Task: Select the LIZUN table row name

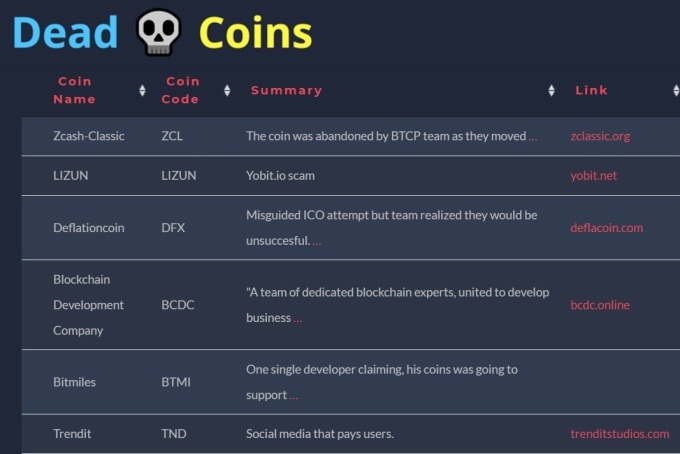Action: pos(71,176)
